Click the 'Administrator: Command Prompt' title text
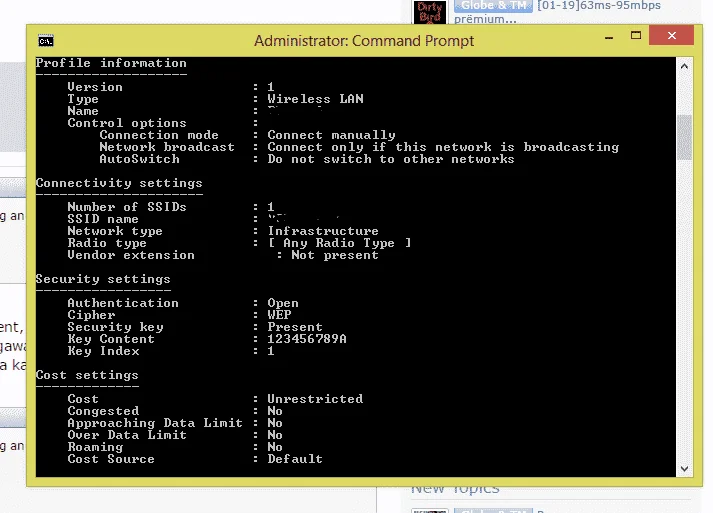713x513 pixels. pos(364,41)
